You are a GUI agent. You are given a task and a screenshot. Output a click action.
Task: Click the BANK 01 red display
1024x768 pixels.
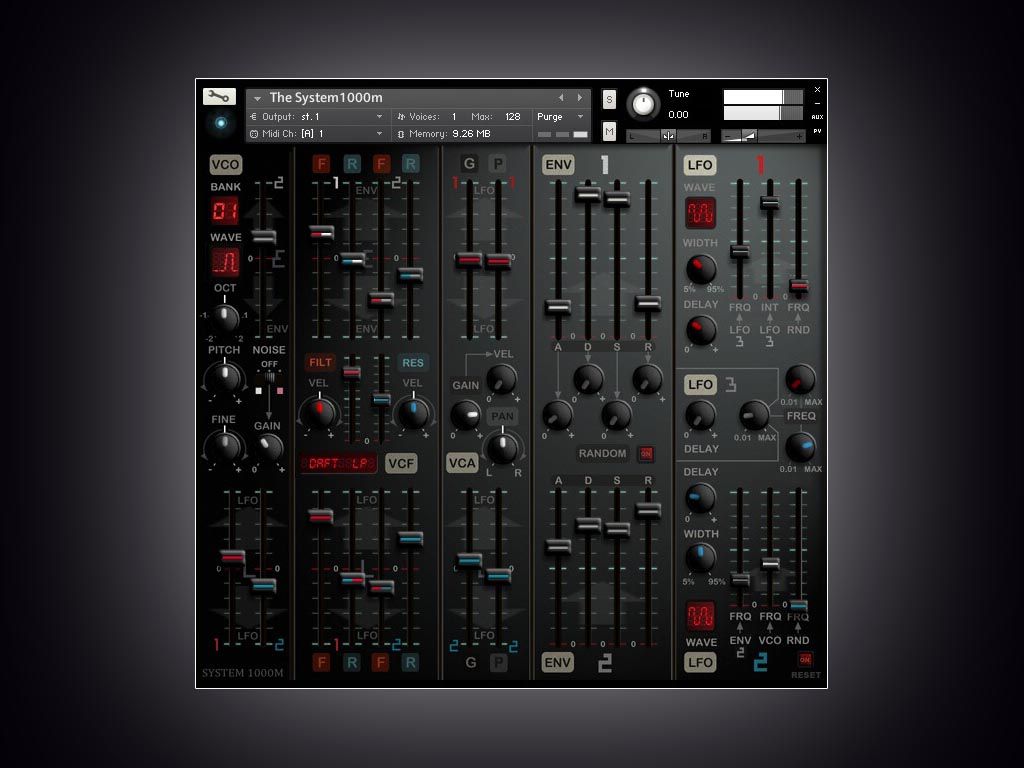click(225, 210)
